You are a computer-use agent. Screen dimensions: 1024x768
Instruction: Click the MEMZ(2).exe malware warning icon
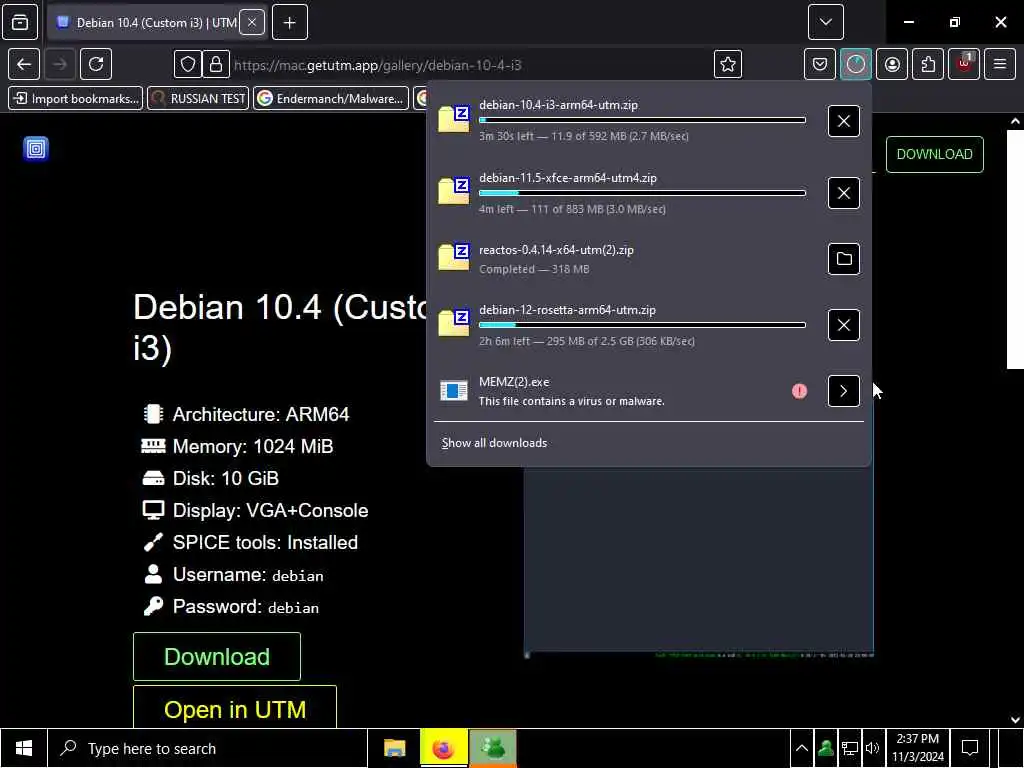(799, 391)
